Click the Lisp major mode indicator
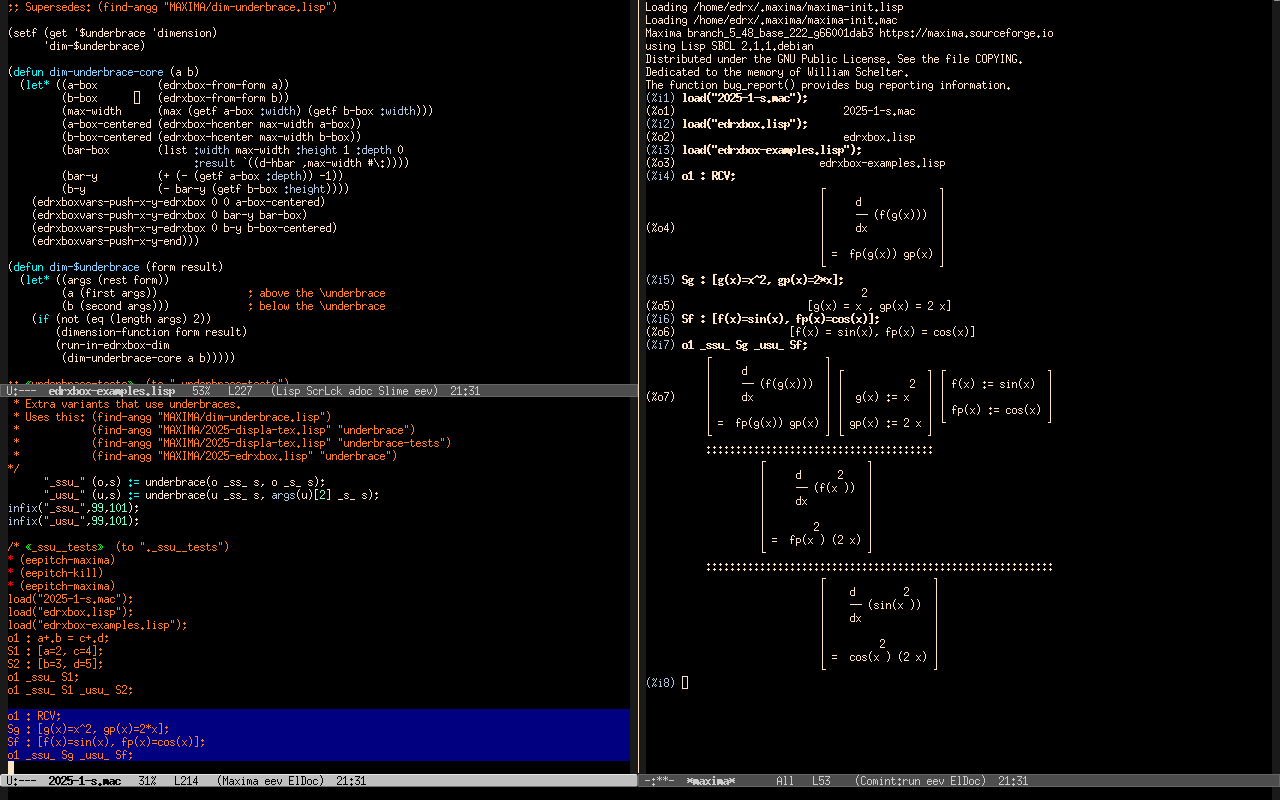The image size is (1280, 800). tap(290, 391)
